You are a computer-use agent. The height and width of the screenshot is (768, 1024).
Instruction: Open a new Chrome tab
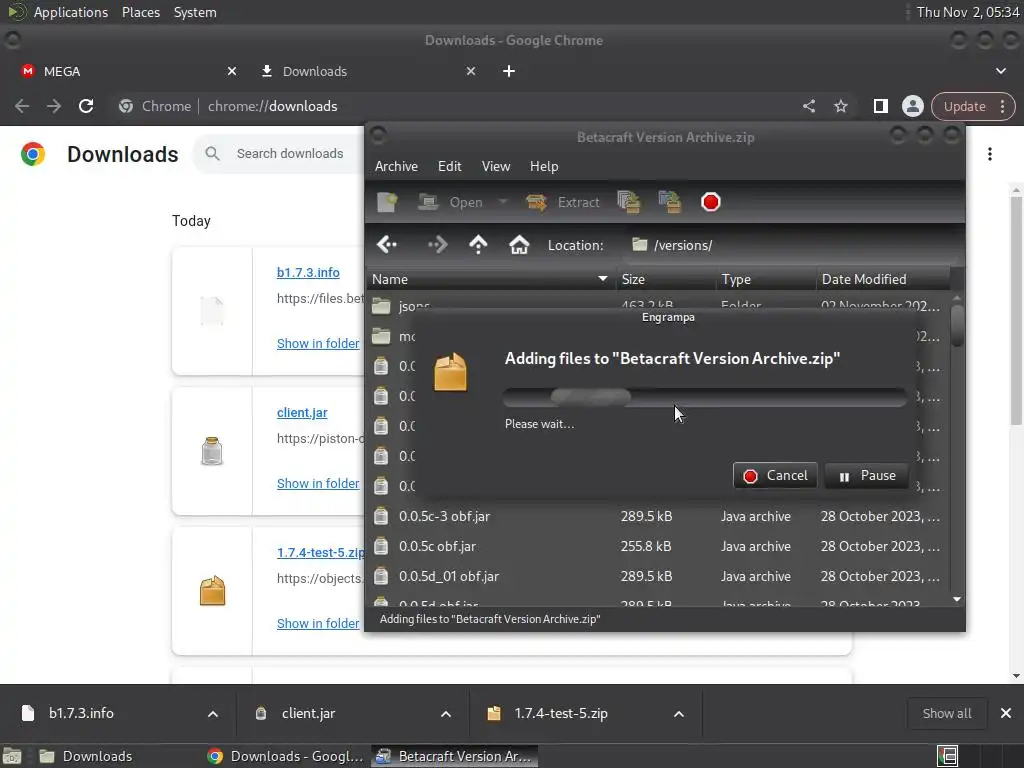pyautogui.click(x=509, y=71)
